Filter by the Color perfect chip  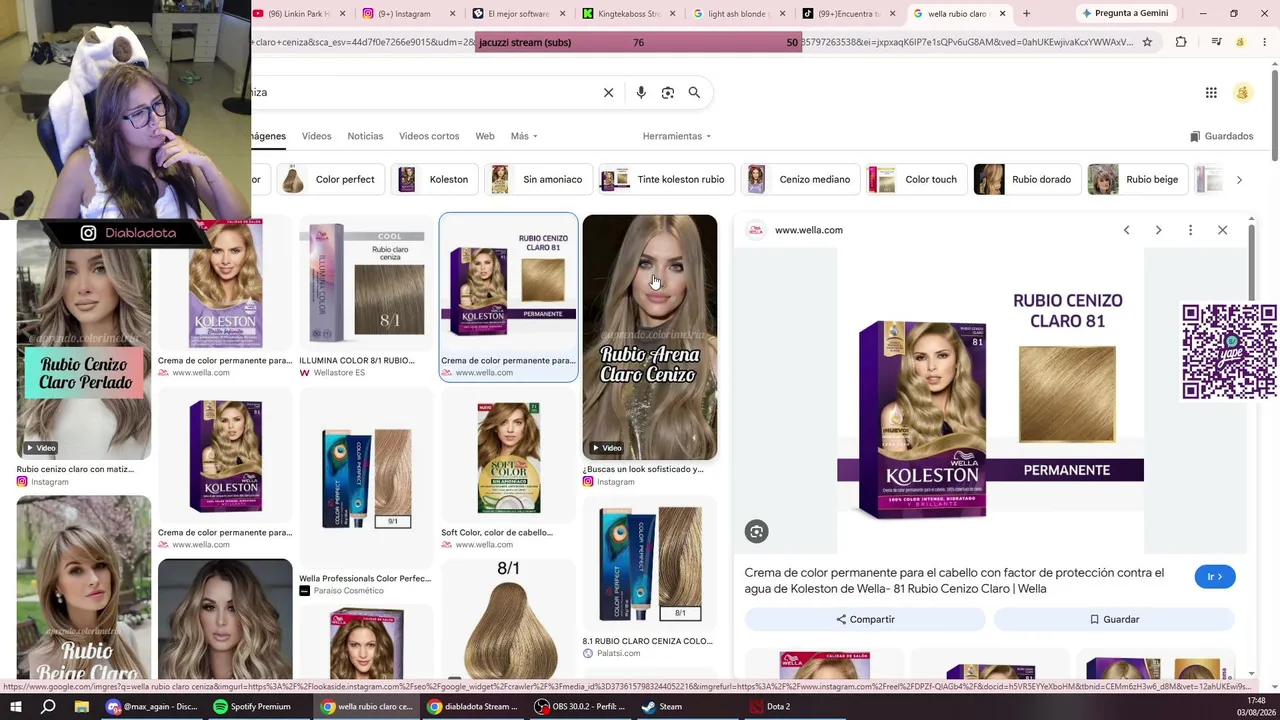click(x=329, y=180)
